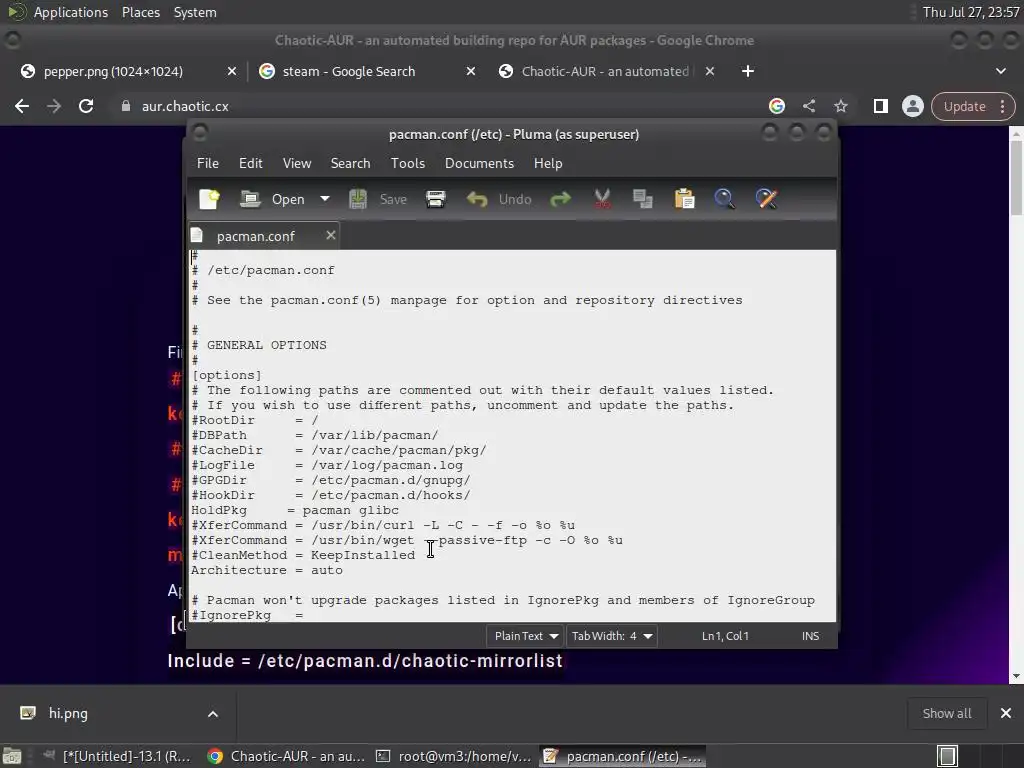Click the Cut scissors icon
The height and width of the screenshot is (768, 1024).
tap(602, 199)
